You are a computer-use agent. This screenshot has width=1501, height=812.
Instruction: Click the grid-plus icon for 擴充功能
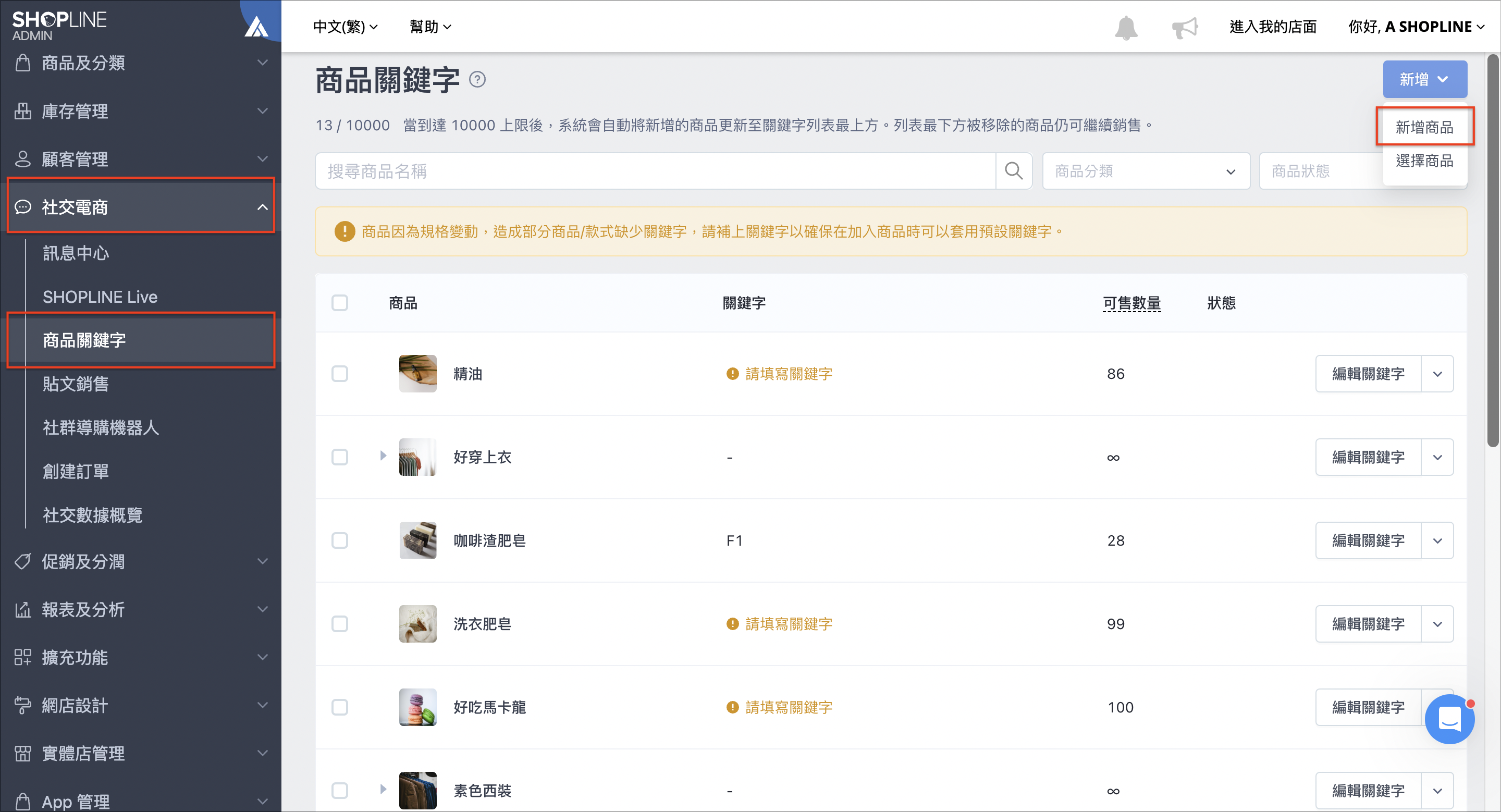pos(23,657)
